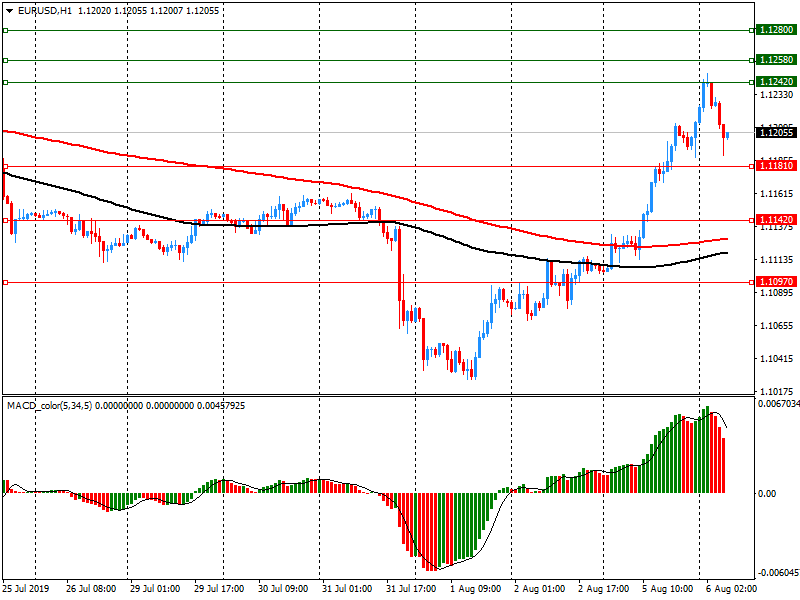Grab the left handle of the 1.12420 line

[6, 83]
